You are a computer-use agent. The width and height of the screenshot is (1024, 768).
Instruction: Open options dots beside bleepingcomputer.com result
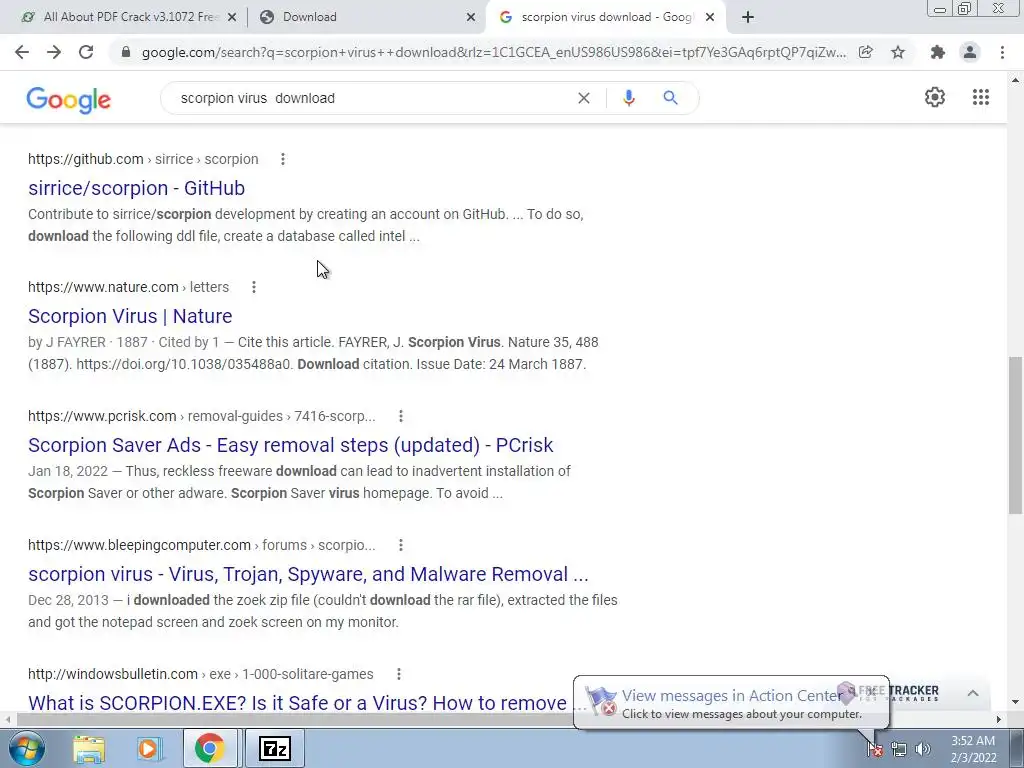point(401,545)
